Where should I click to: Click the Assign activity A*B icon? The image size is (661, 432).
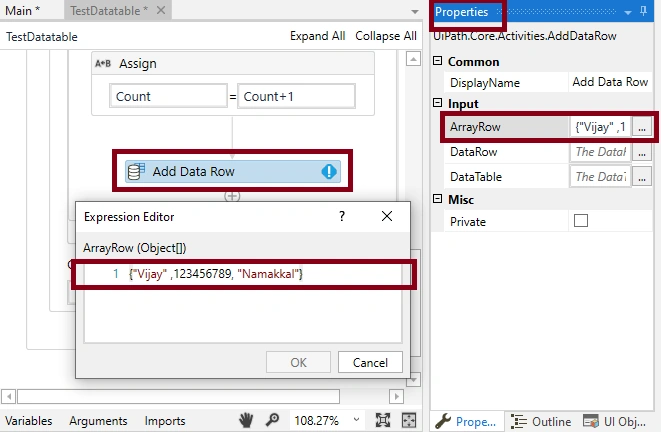pos(103,64)
